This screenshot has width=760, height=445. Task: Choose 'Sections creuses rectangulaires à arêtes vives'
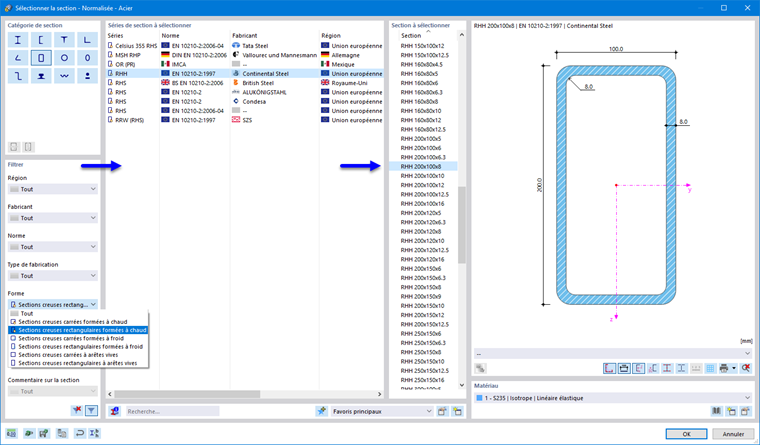78,363
